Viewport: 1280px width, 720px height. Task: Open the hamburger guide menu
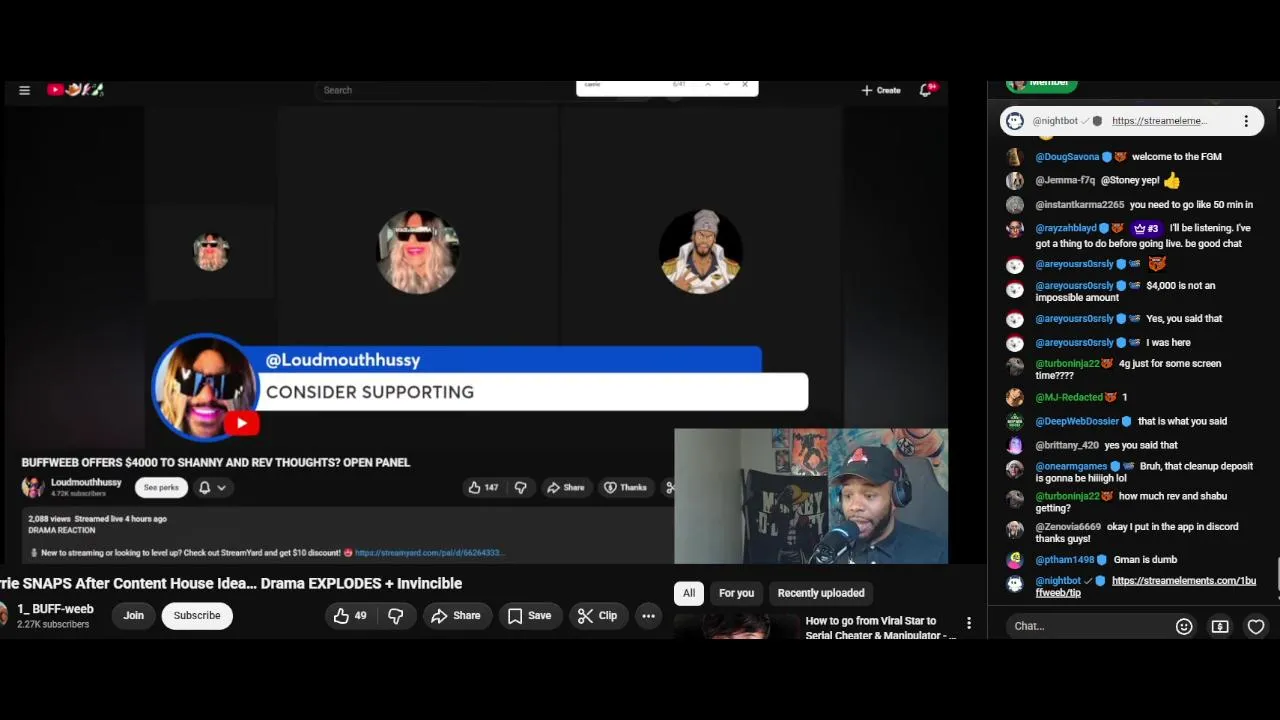[x=24, y=90]
